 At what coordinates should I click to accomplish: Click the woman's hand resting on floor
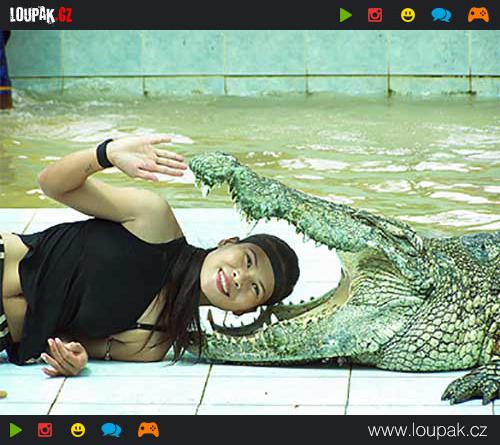[x=65, y=357]
